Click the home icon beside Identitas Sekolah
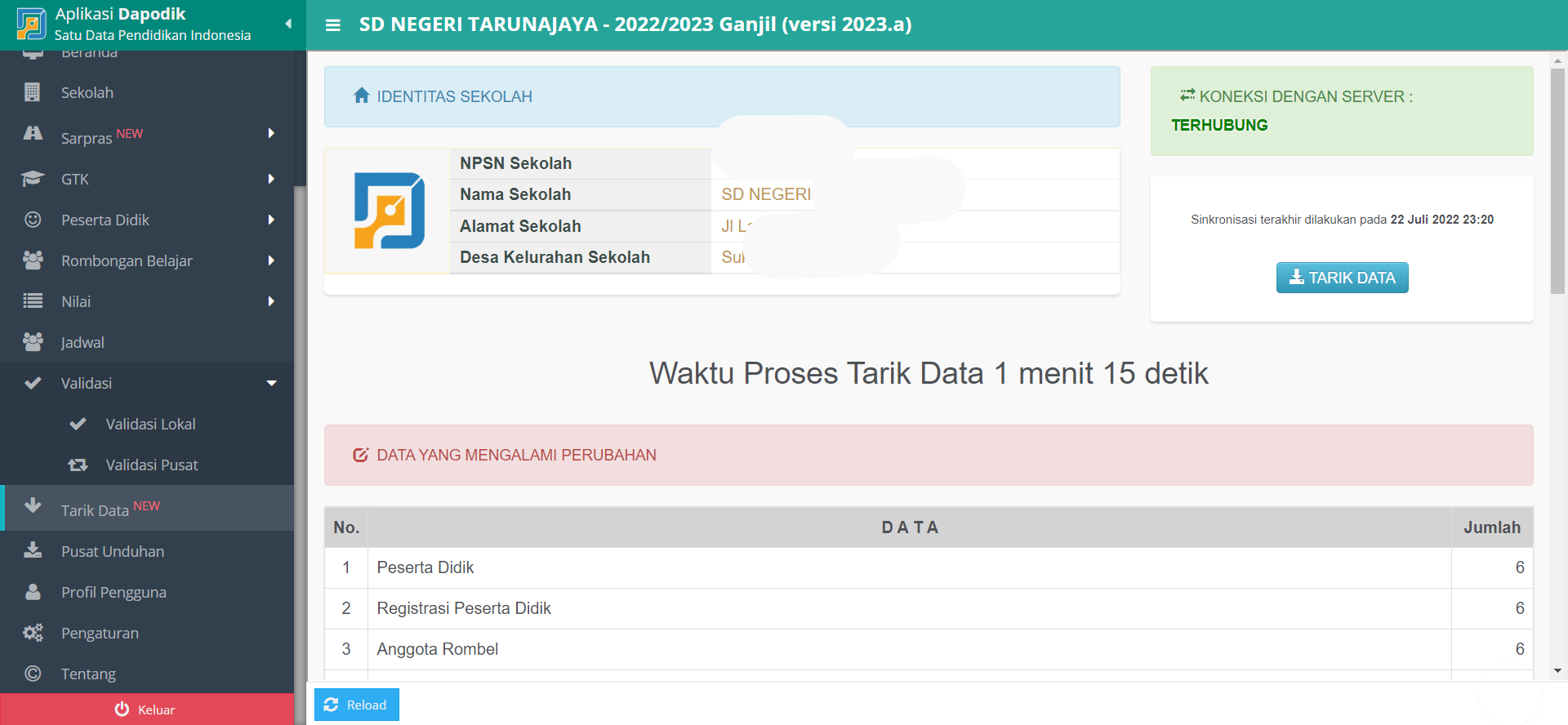 [x=362, y=96]
